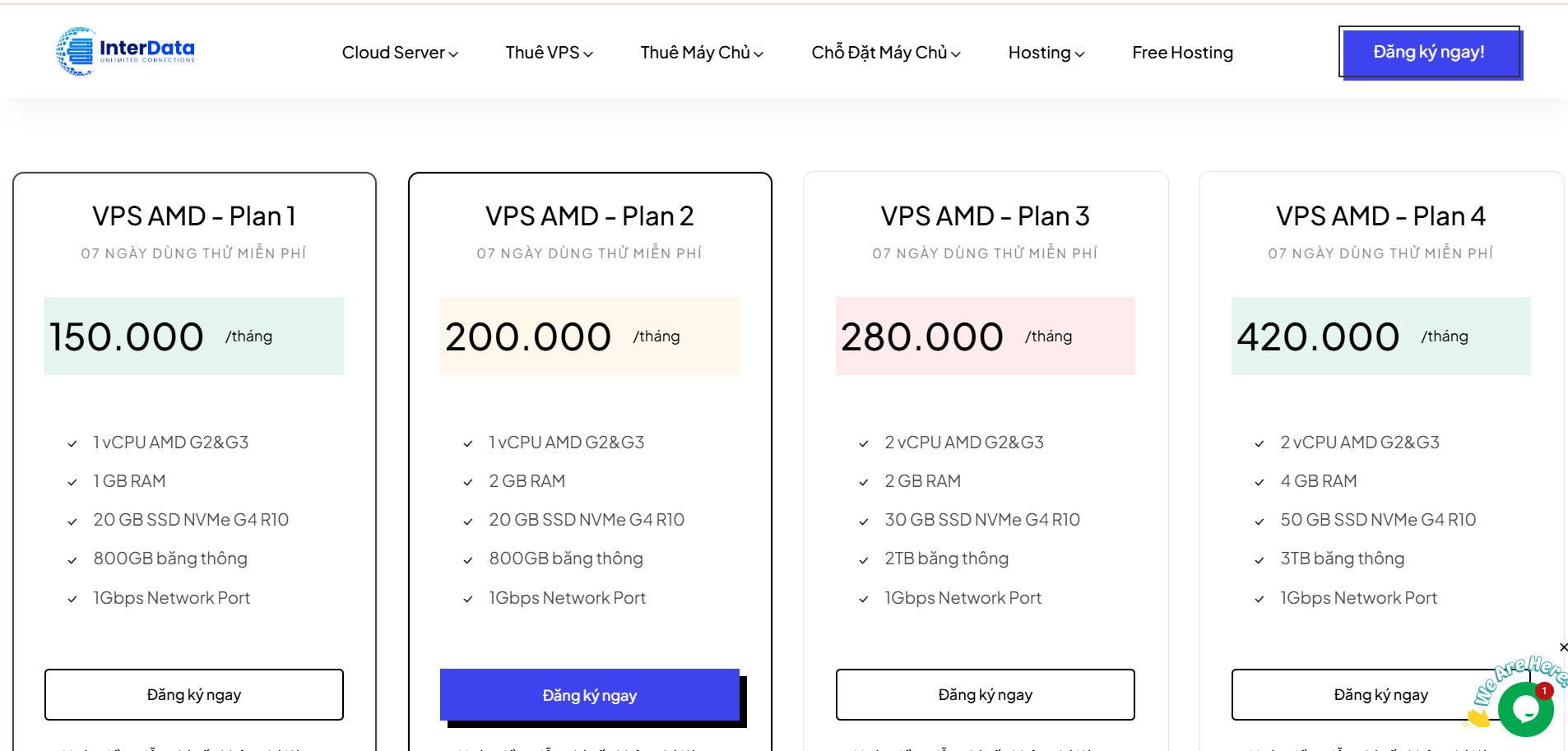1568x751 pixels.
Task: Click the 200.000 price box
Action: 590,336
